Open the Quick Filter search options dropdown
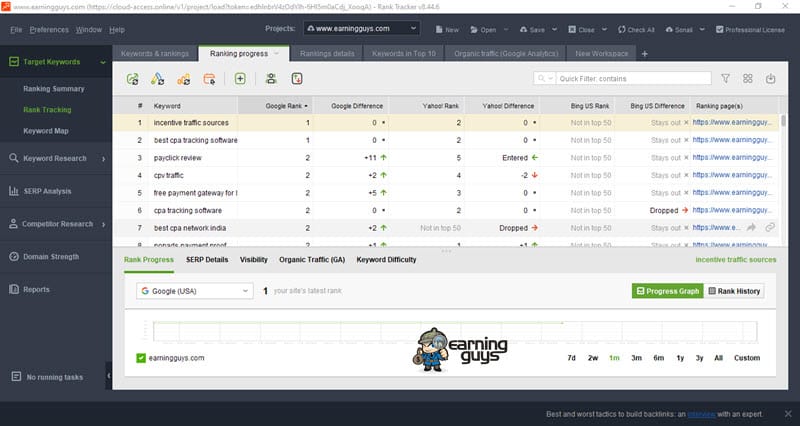800x426 pixels. click(x=545, y=78)
